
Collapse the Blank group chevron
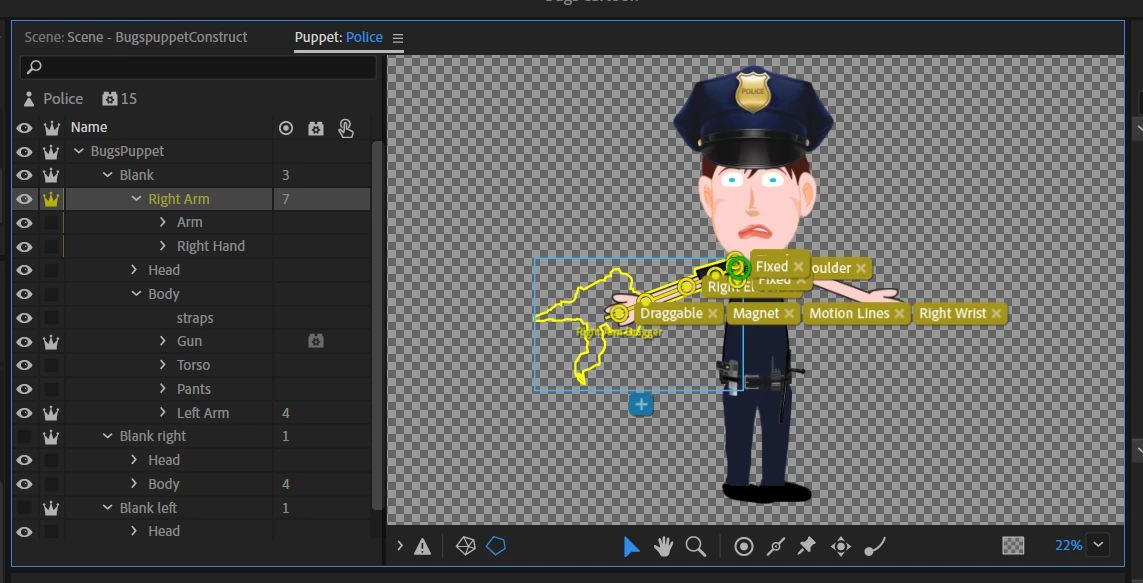(107, 175)
